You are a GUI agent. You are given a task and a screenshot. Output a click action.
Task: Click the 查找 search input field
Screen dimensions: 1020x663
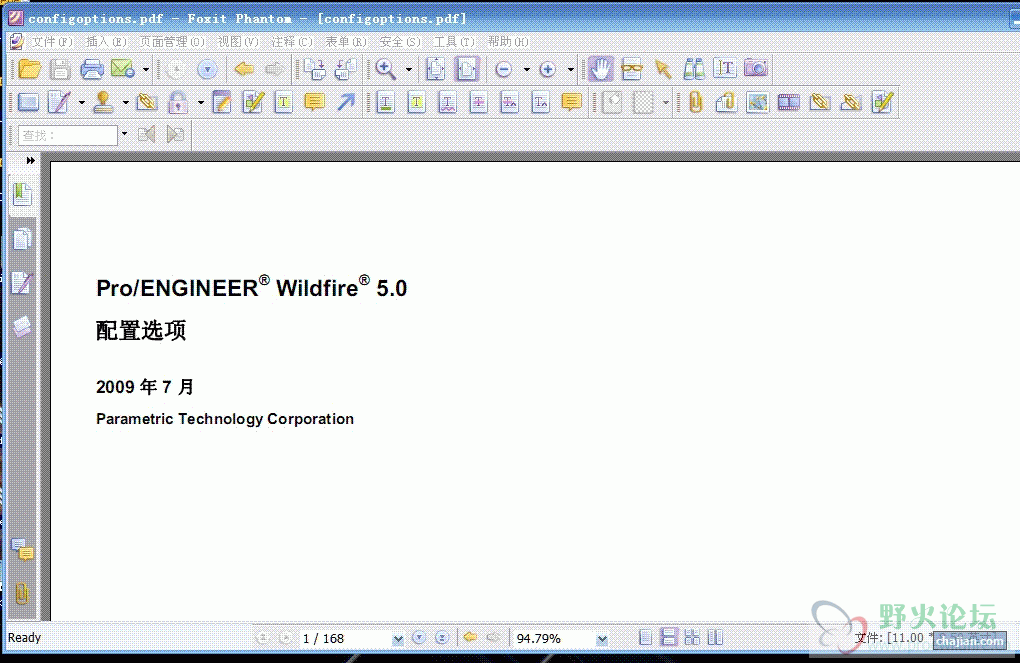pos(68,135)
